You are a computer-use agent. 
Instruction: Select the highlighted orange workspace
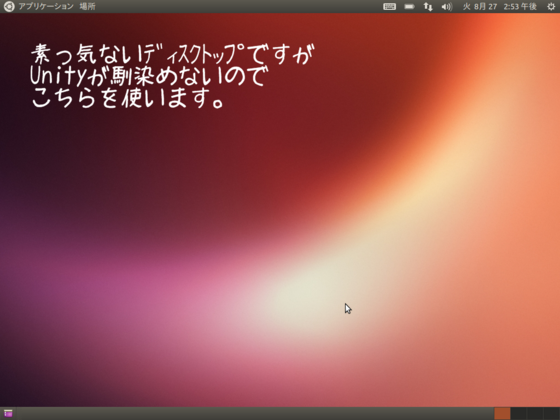(x=502, y=414)
